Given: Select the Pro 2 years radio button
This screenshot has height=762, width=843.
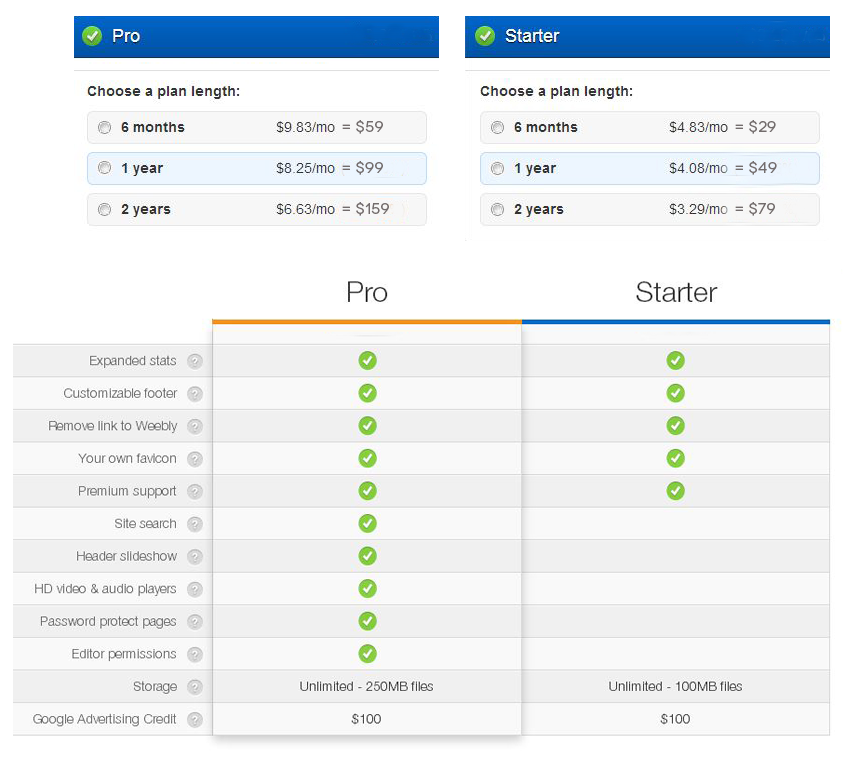Looking at the screenshot, I should [x=104, y=209].
